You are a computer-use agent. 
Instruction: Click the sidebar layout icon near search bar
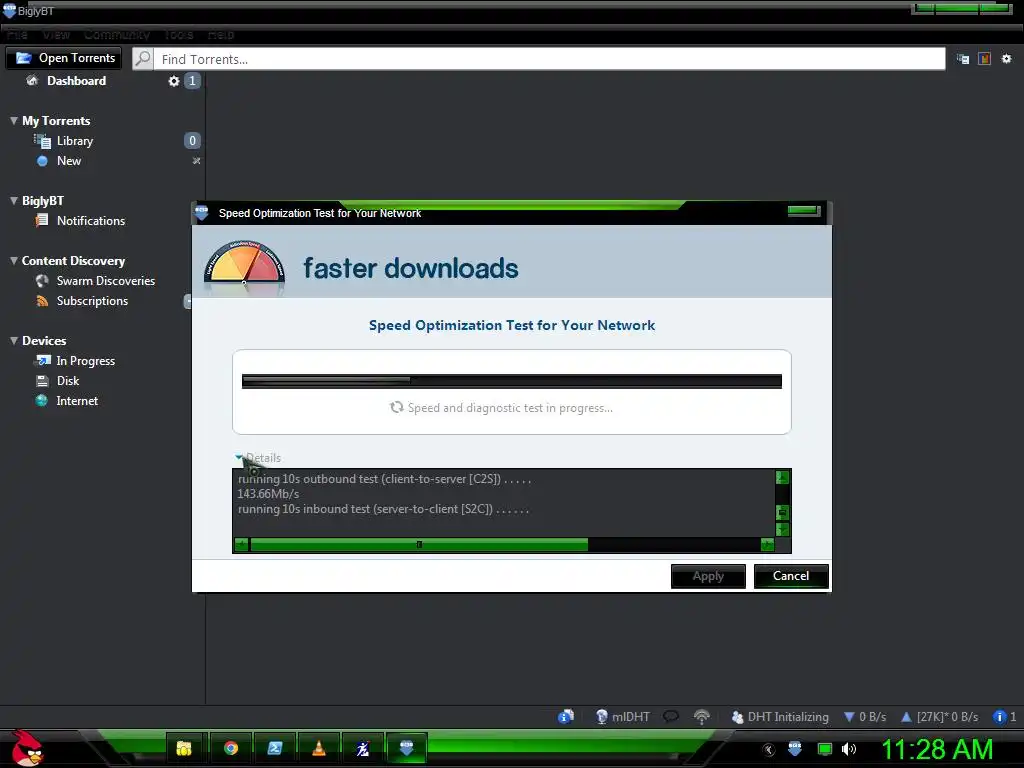point(963,59)
